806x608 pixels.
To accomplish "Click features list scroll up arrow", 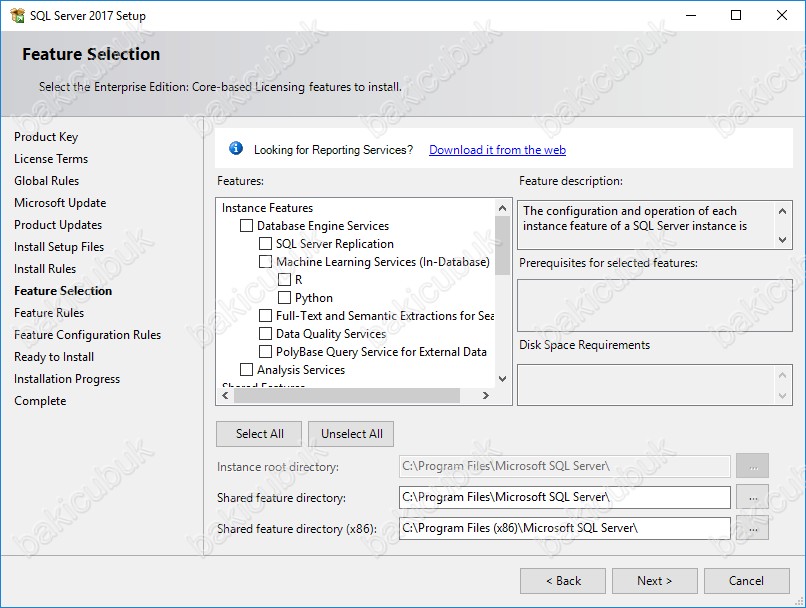I will (503, 208).
